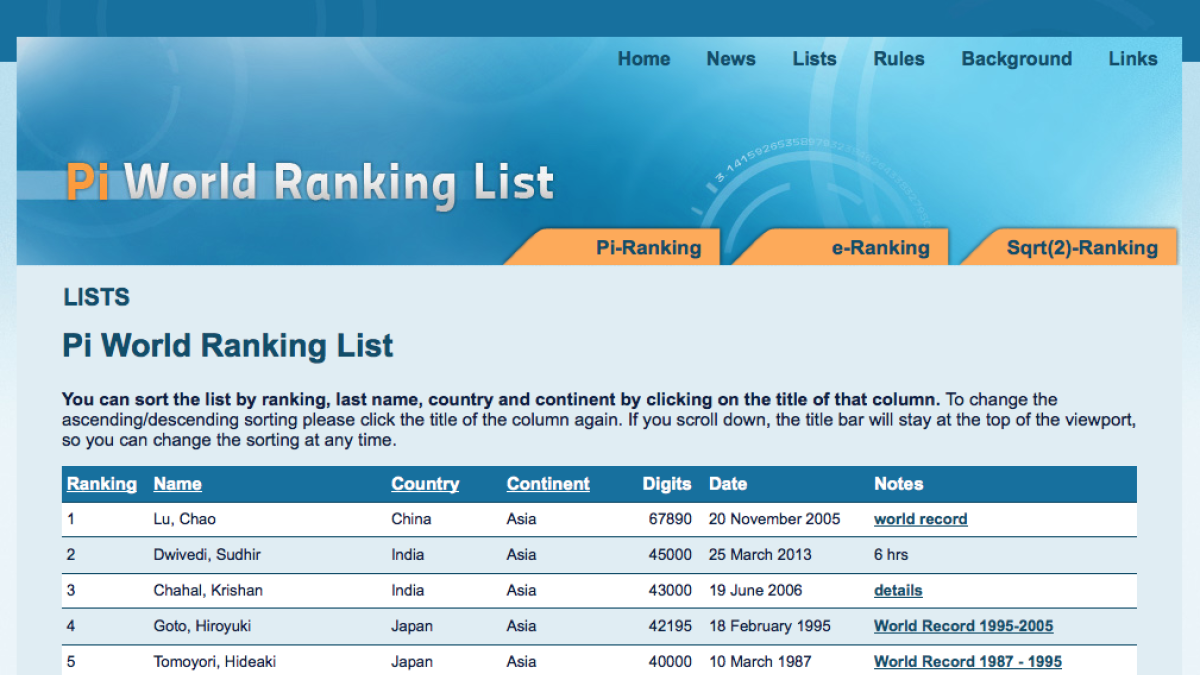Image resolution: width=1200 pixels, height=675 pixels.
Task: Open the Pi-Ranking tab
Action: click(x=650, y=247)
